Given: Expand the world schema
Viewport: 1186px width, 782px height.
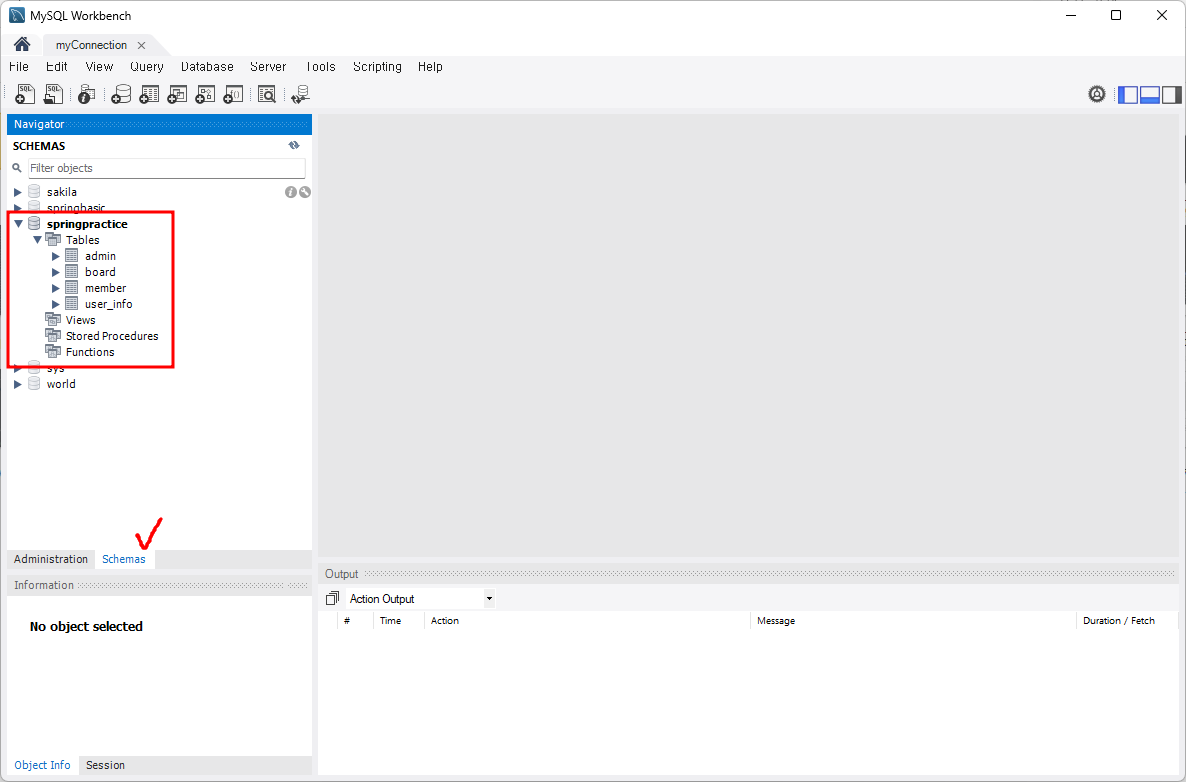Looking at the screenshot, I should [x=17, y=384].
